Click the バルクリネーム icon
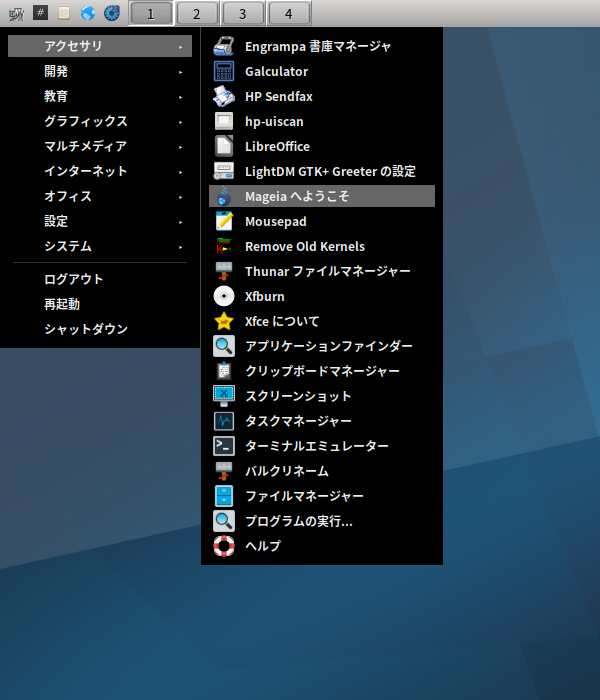The height and width of the screenshot is (700, 600). coord(224,471)
